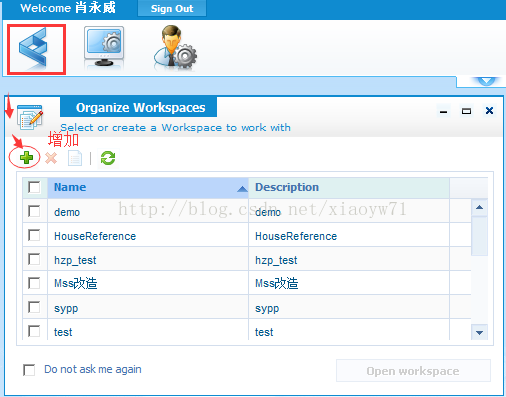Maximize the Organize Workspaces dialog
This screenshot has height=397, width=506.
tap(466, 111)
